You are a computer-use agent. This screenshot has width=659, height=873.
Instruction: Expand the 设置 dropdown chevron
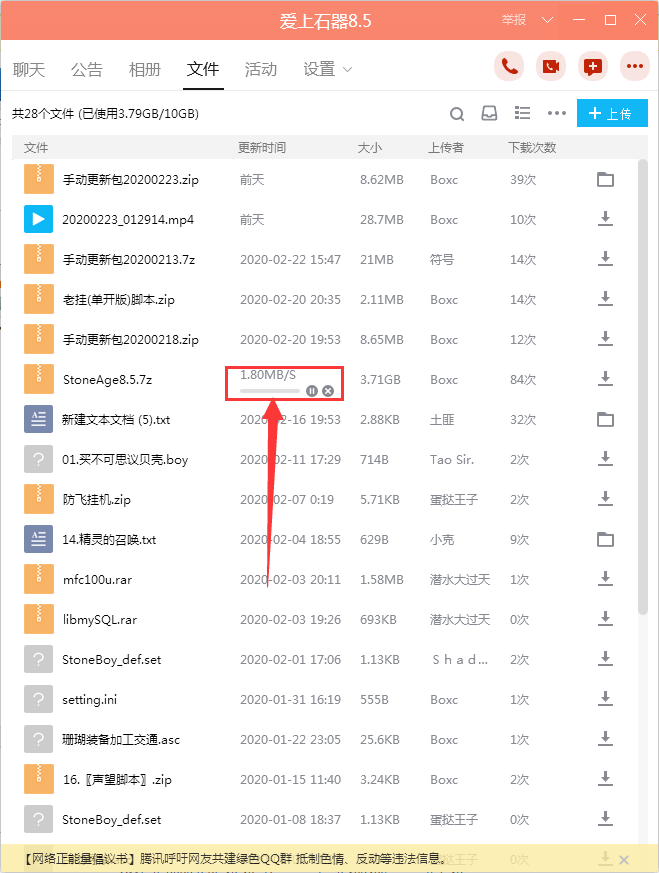[348, 70]
